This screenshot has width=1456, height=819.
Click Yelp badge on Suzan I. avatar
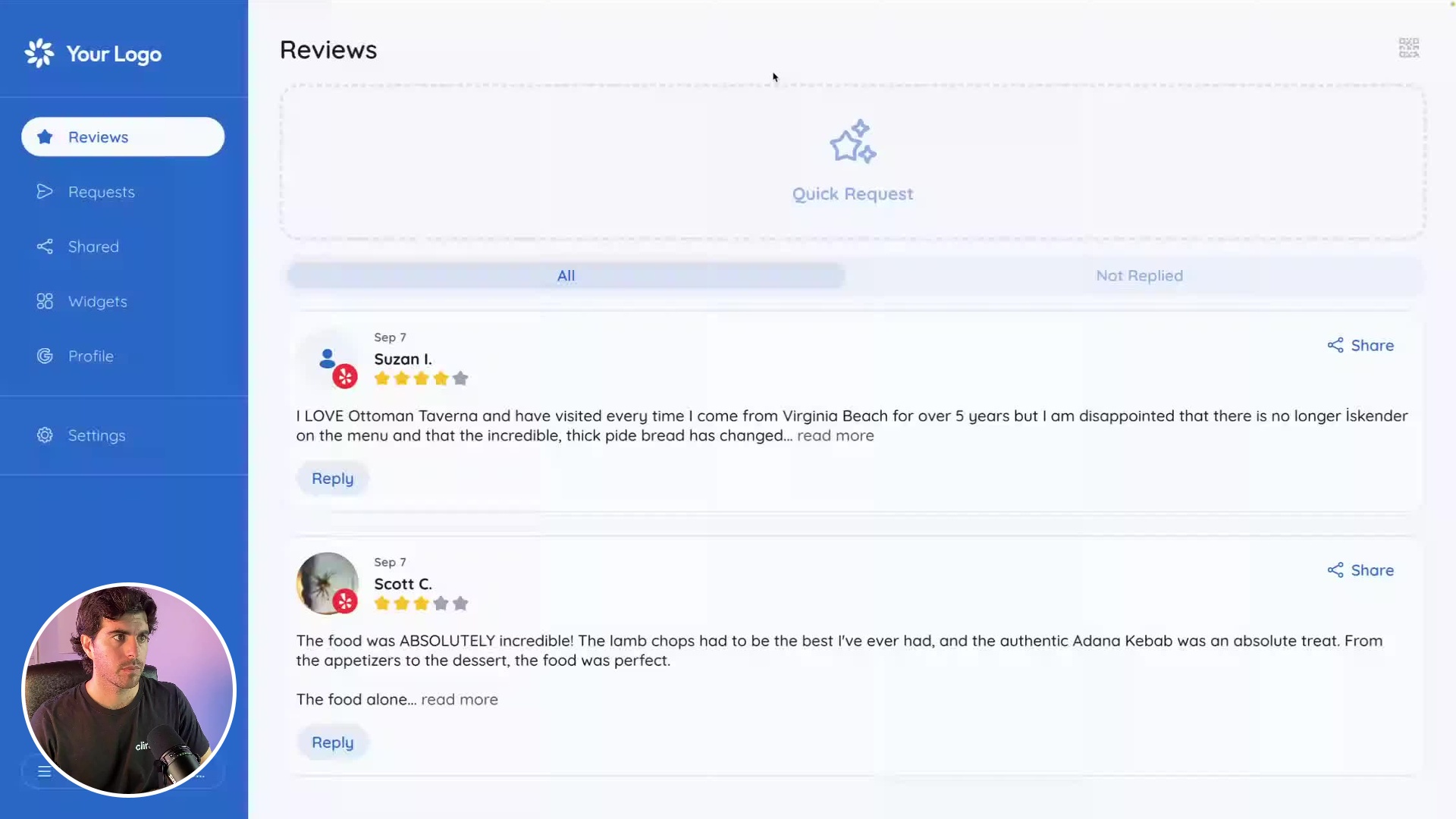(345, 376)
